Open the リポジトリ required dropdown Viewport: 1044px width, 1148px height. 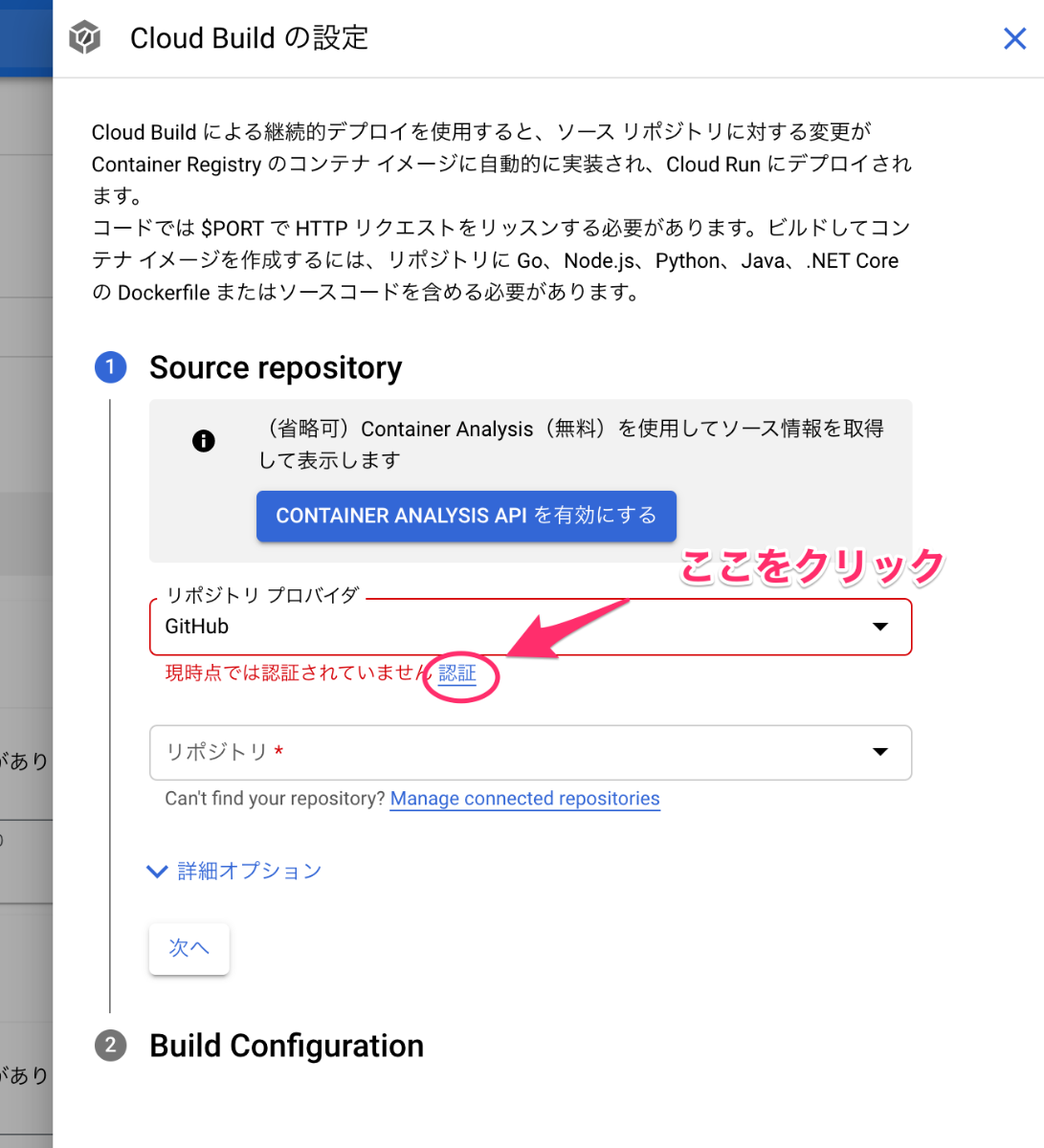coord(530,752)
